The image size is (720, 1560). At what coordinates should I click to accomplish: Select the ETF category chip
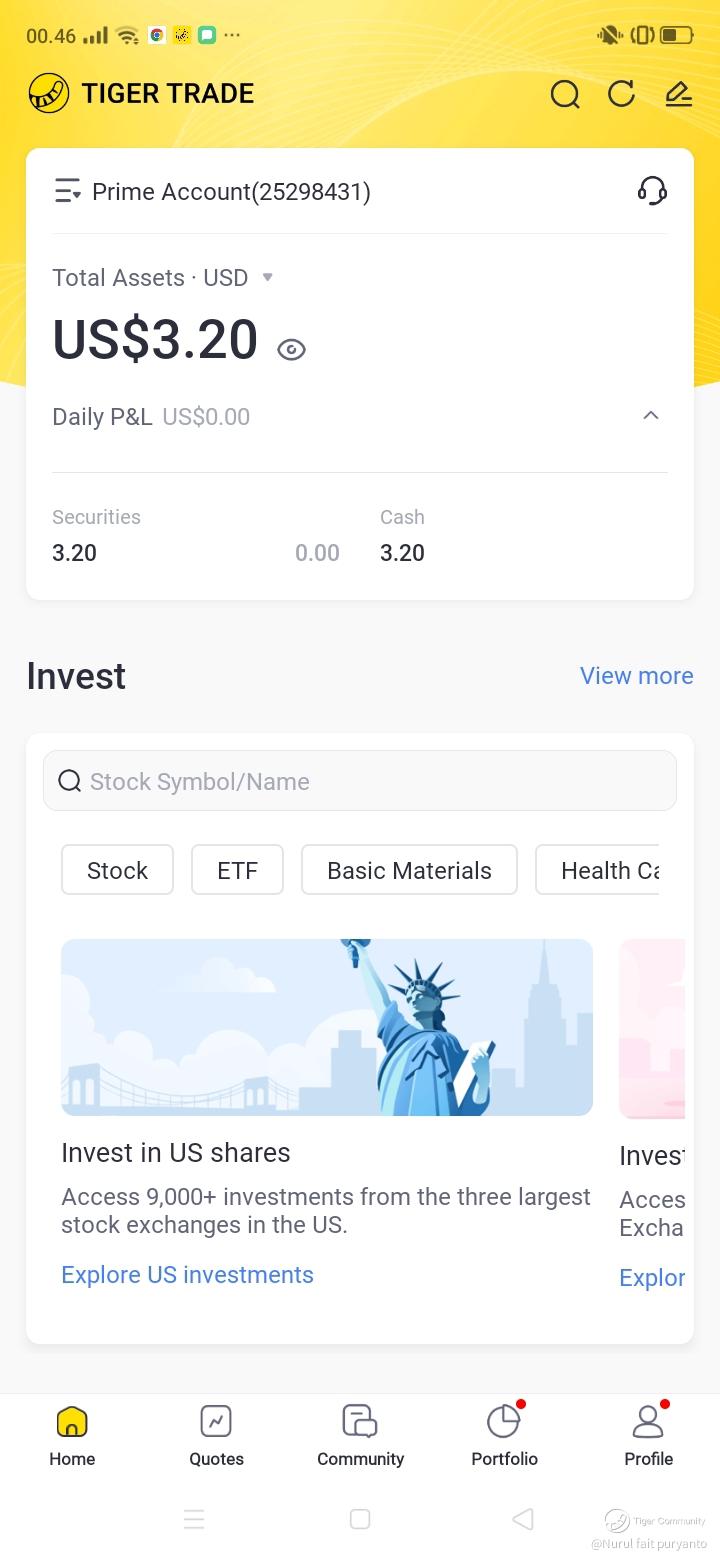click(x=237, y=870)
